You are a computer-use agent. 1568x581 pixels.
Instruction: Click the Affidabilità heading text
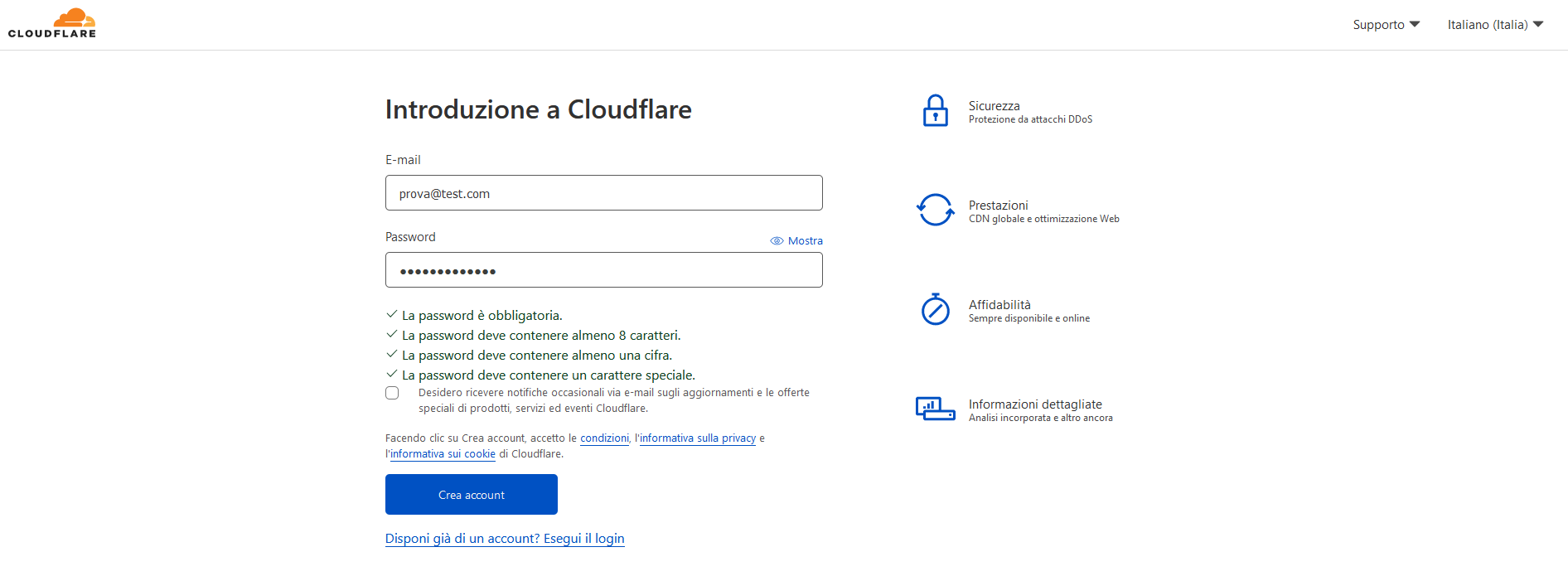(x=999, y=305)
